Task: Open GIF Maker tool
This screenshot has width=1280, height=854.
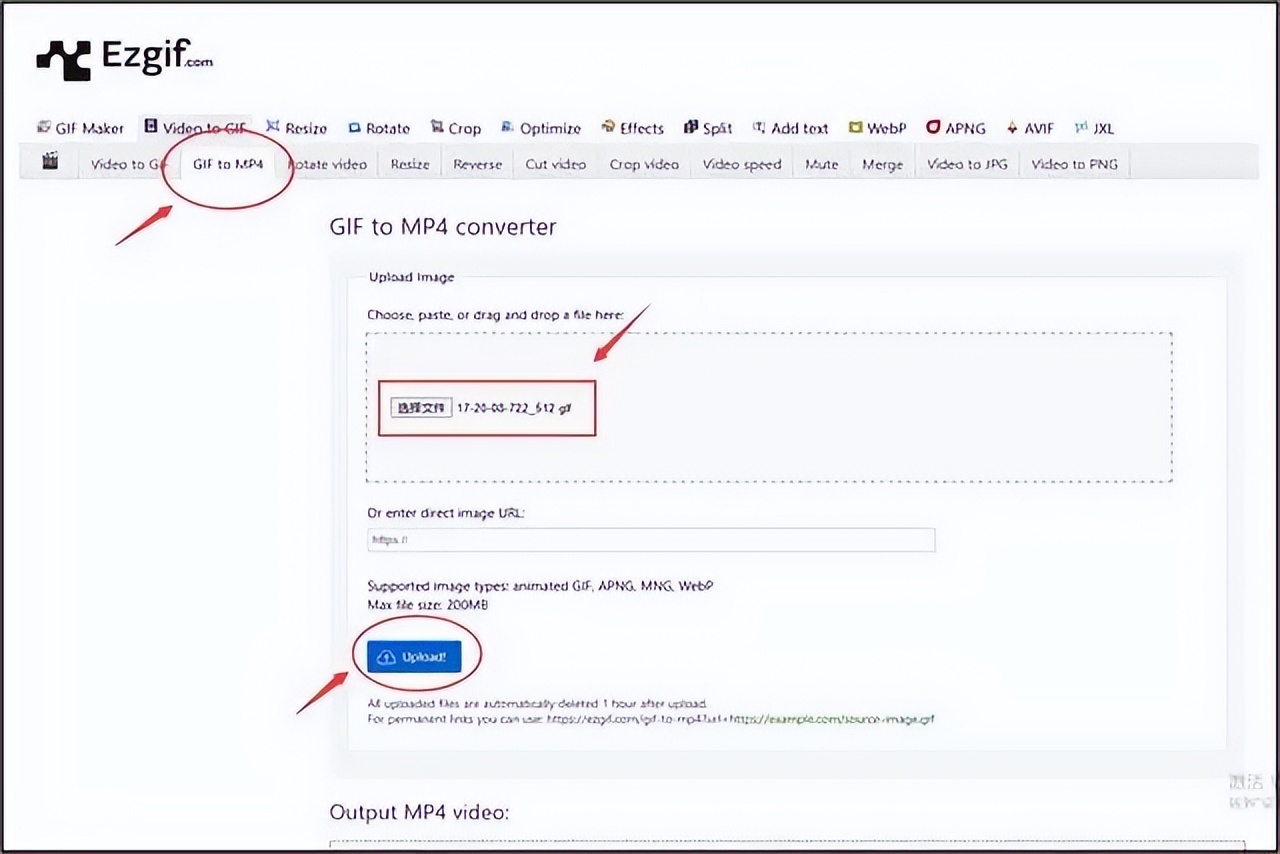Action: pos(81,128)
